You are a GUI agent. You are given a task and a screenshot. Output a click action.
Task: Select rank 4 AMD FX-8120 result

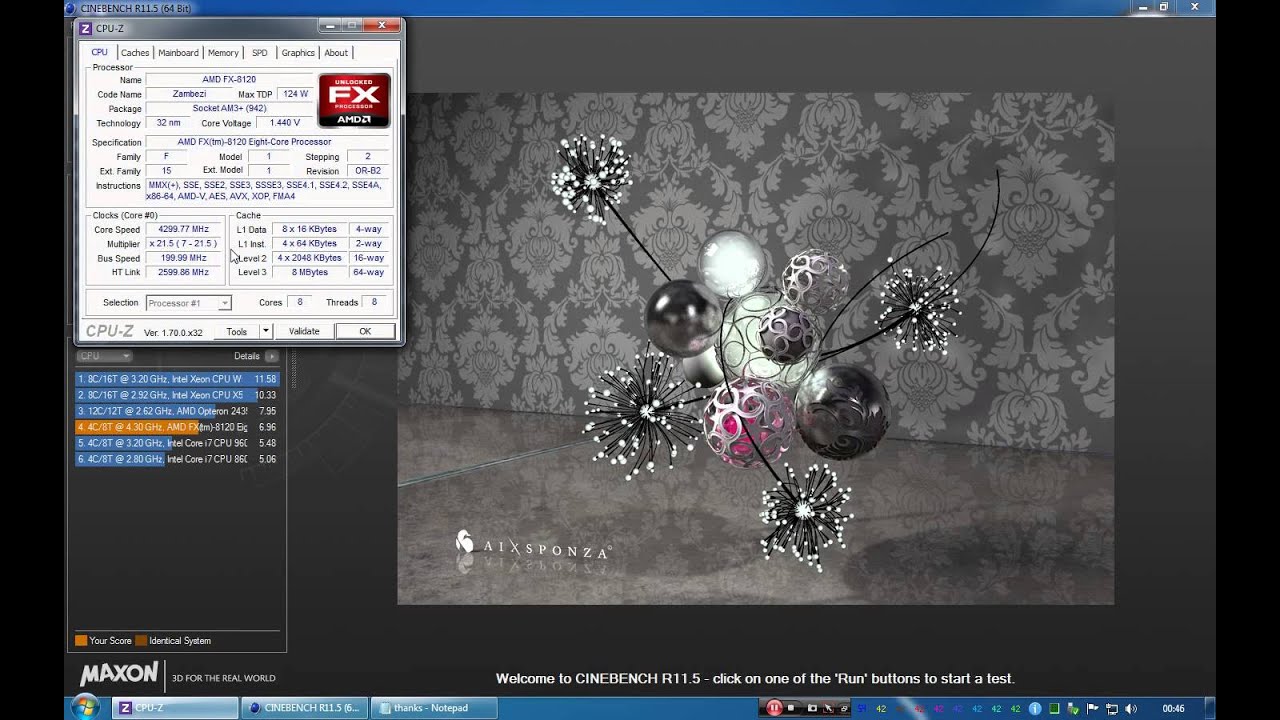[x=177, y=427]
